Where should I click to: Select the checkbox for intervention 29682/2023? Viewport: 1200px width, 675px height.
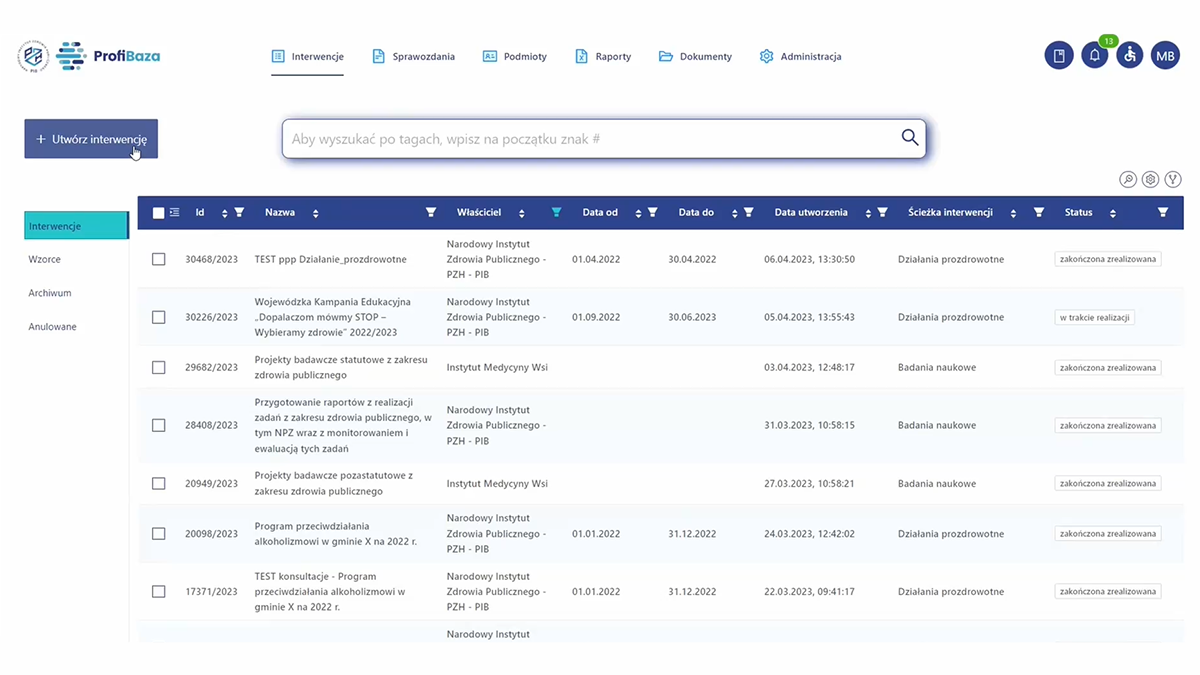click(159, 367)
